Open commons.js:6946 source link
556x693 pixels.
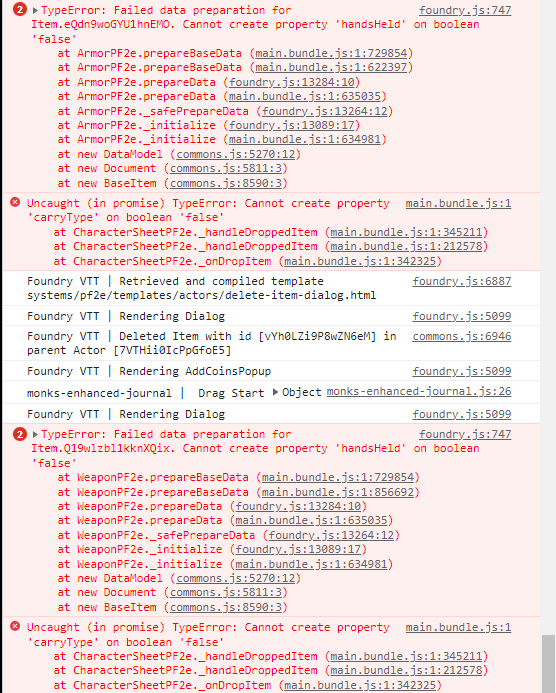[462, 336]
